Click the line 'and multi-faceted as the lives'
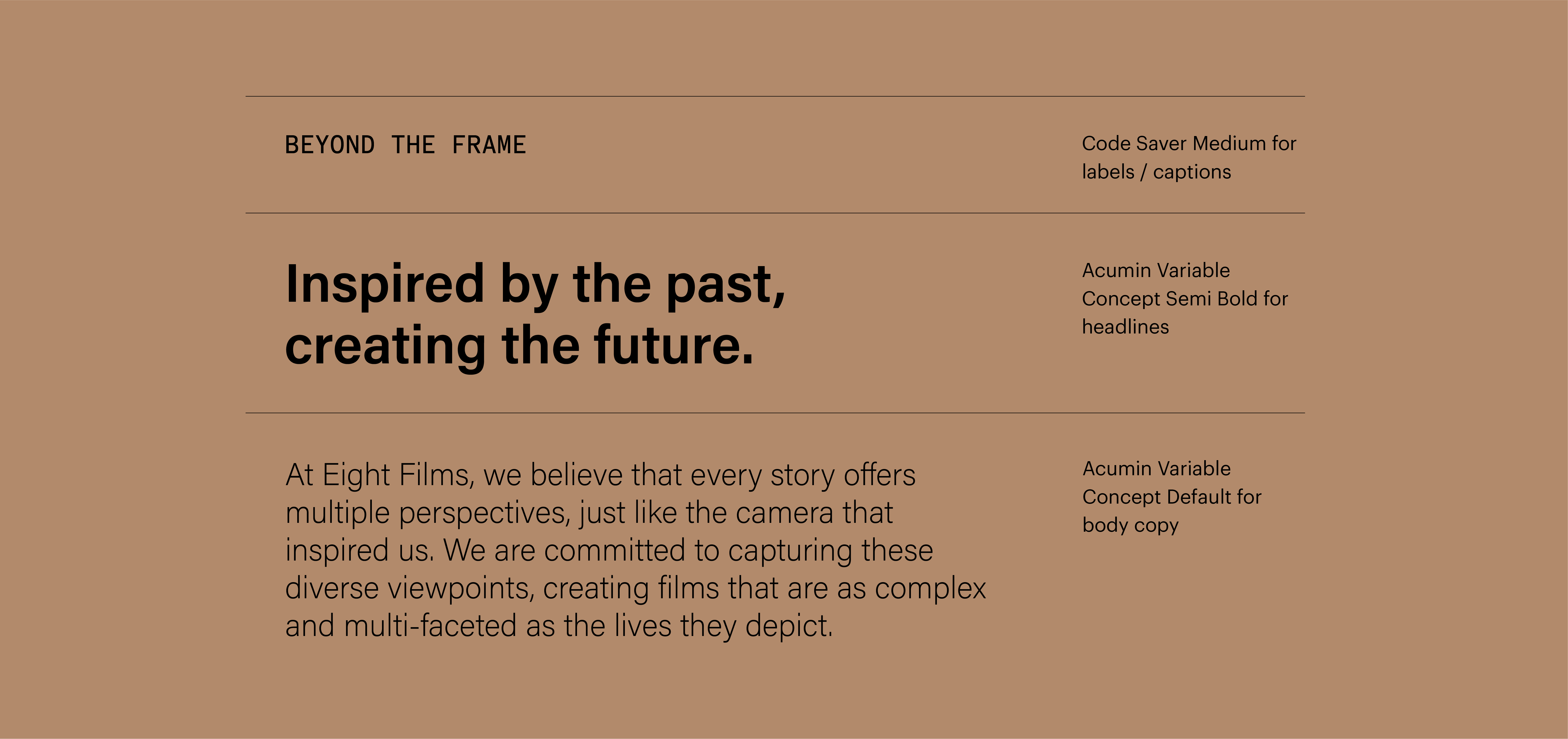This screenshot has width=1568, height=739. [559, 626]
